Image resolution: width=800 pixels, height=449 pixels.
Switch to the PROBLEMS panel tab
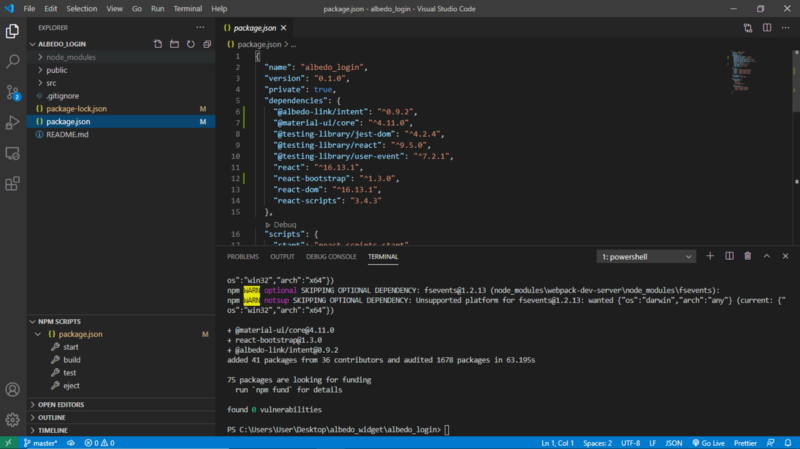243,257
